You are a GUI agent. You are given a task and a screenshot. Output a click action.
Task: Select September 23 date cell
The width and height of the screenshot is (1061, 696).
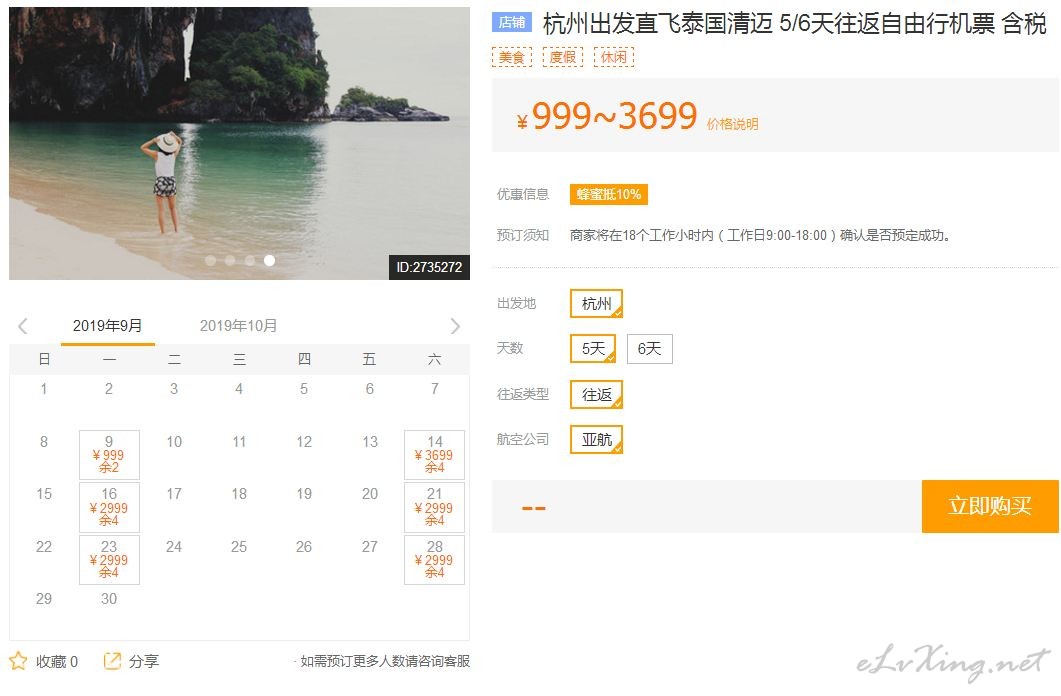109,560
